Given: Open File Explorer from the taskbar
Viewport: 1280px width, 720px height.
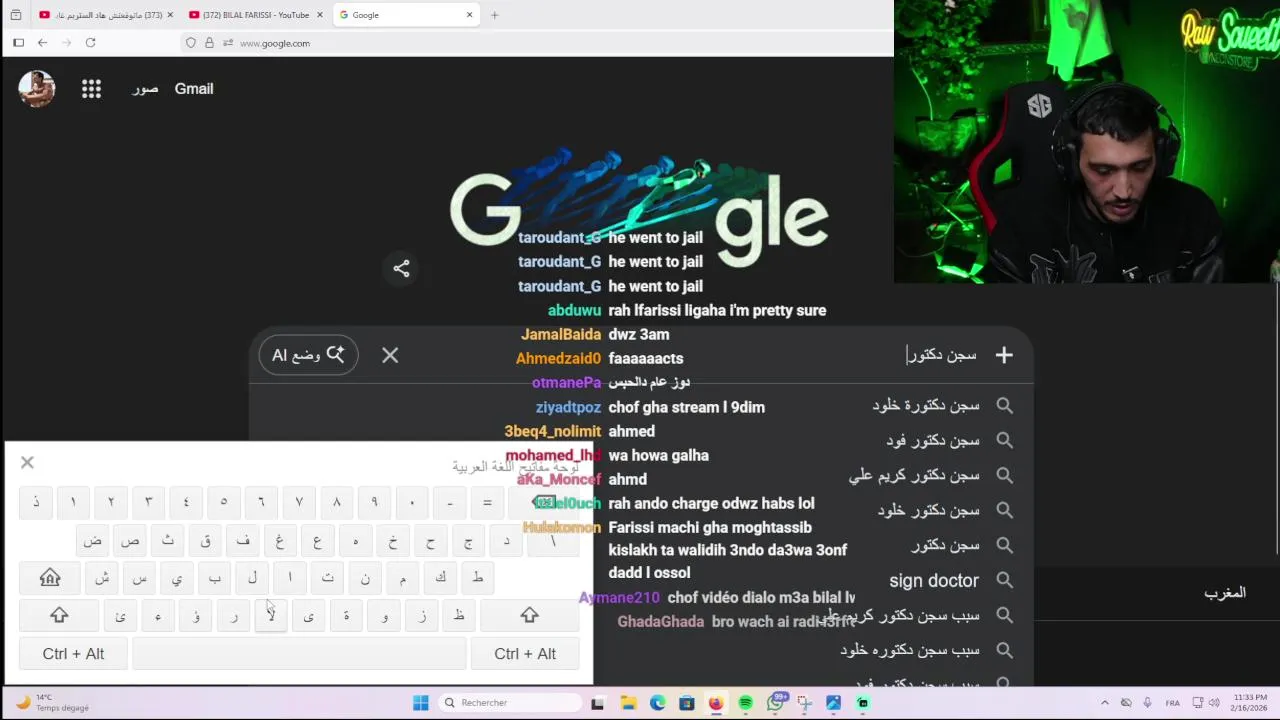Looking at the screenshot, I should point(628,703).
